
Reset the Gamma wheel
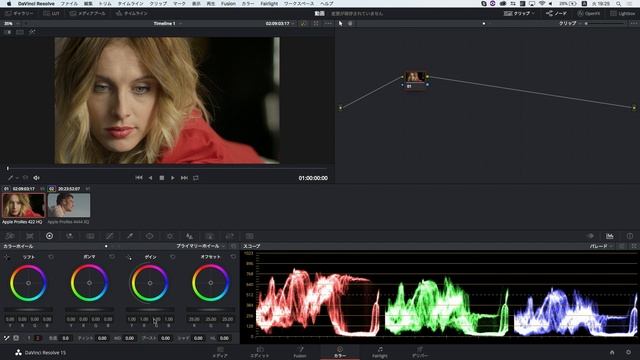112,257
